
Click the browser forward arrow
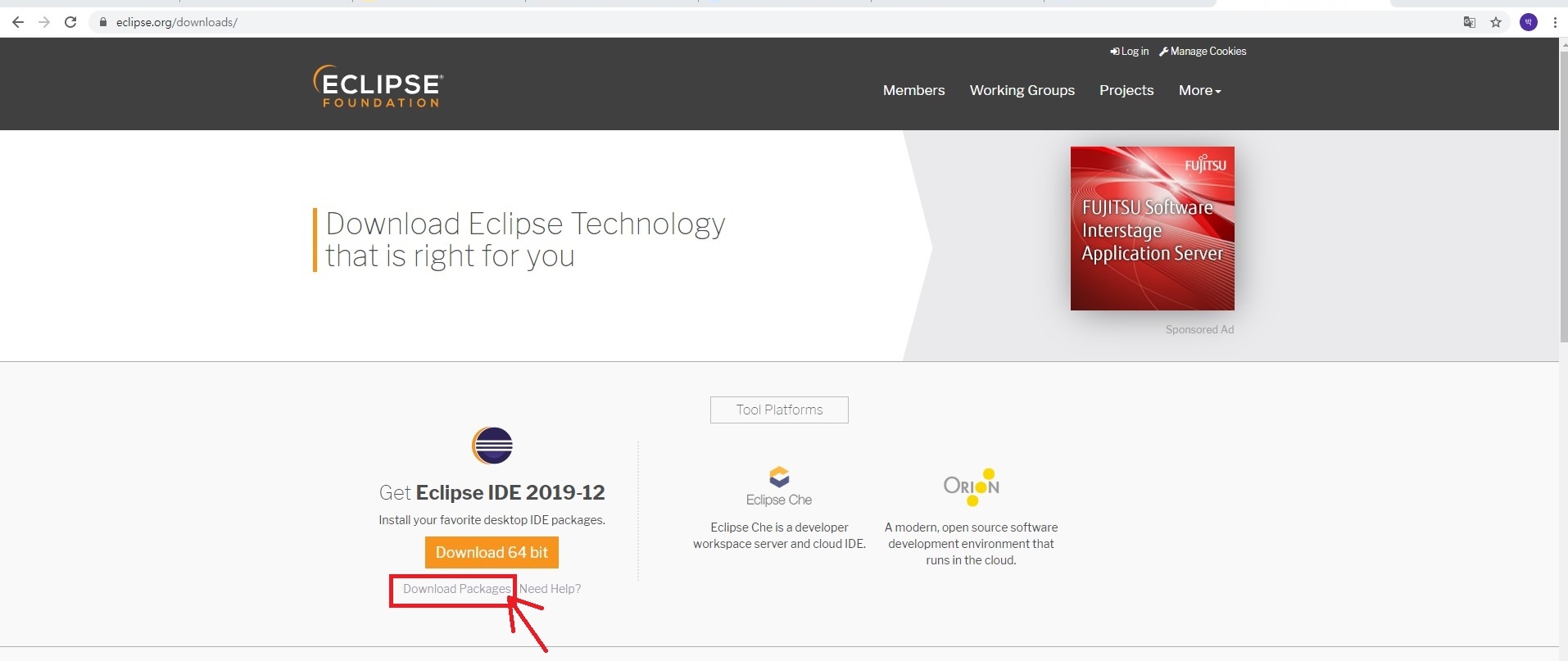44,22
